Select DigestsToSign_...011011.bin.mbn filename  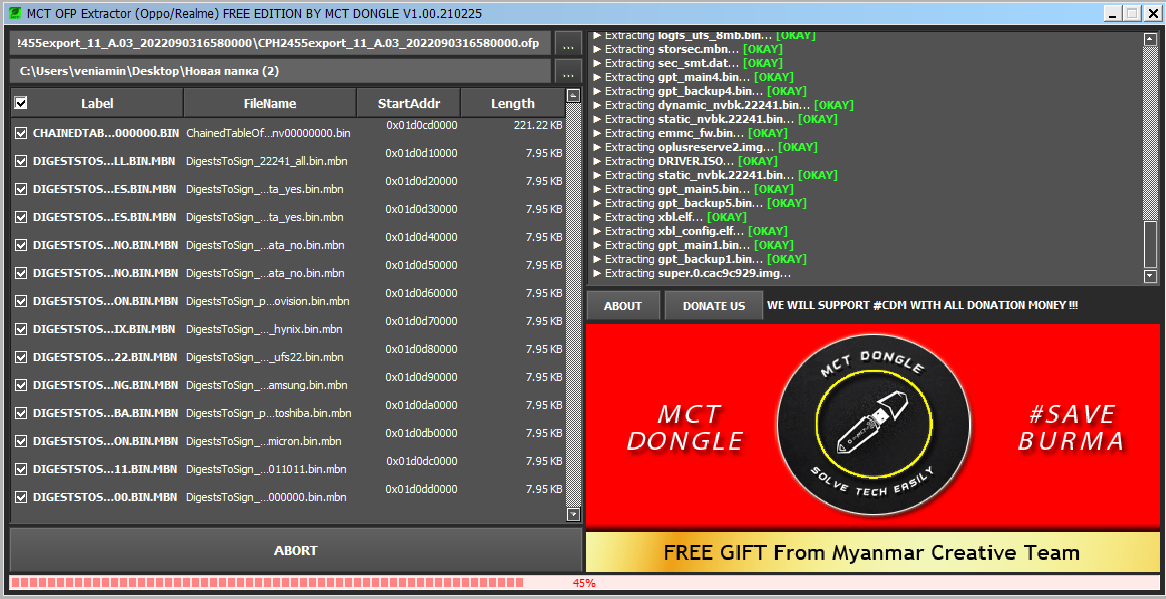point(265,469)
